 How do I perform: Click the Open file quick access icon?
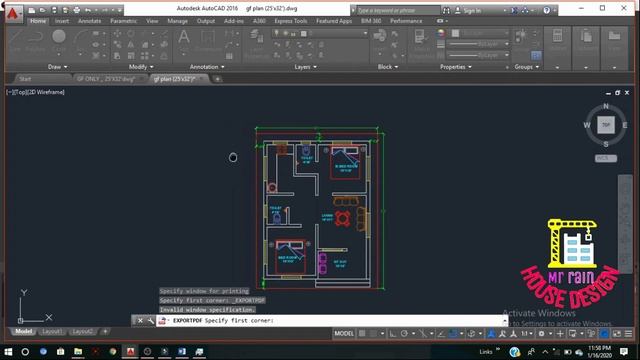(x=42, y=10)
